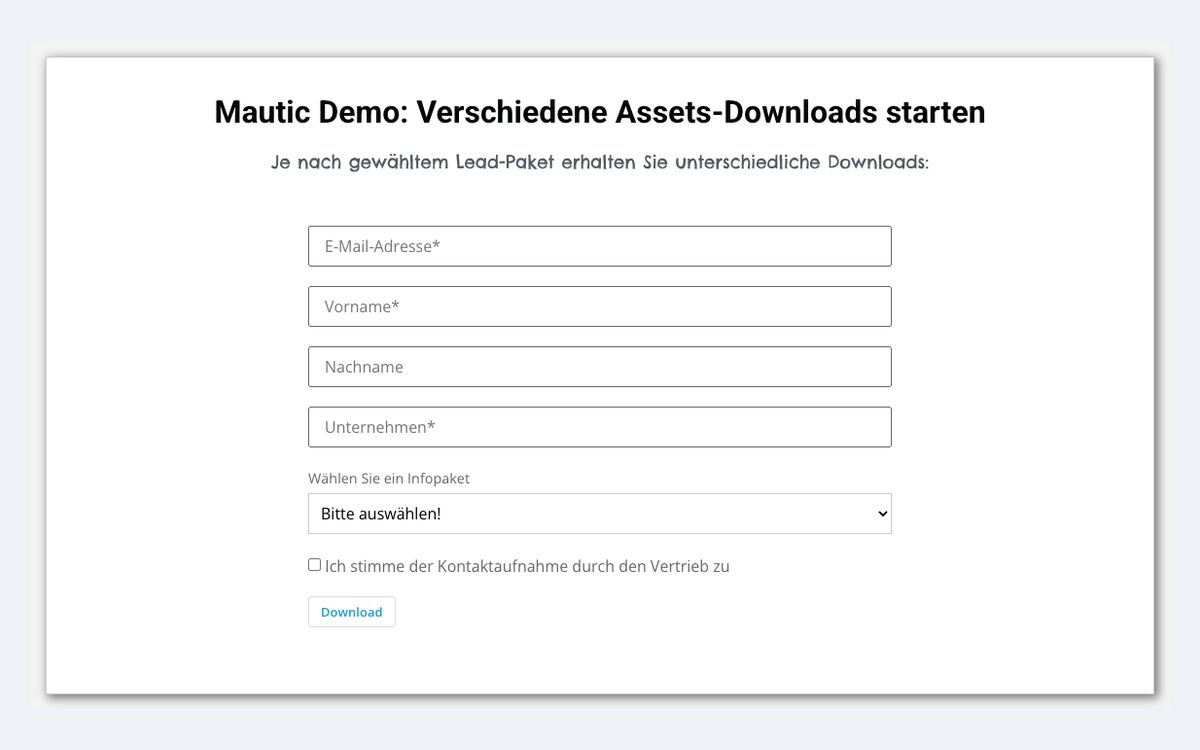Select the Nachname input field
Screen dimensions: 1200x750
tap(599, 366)
